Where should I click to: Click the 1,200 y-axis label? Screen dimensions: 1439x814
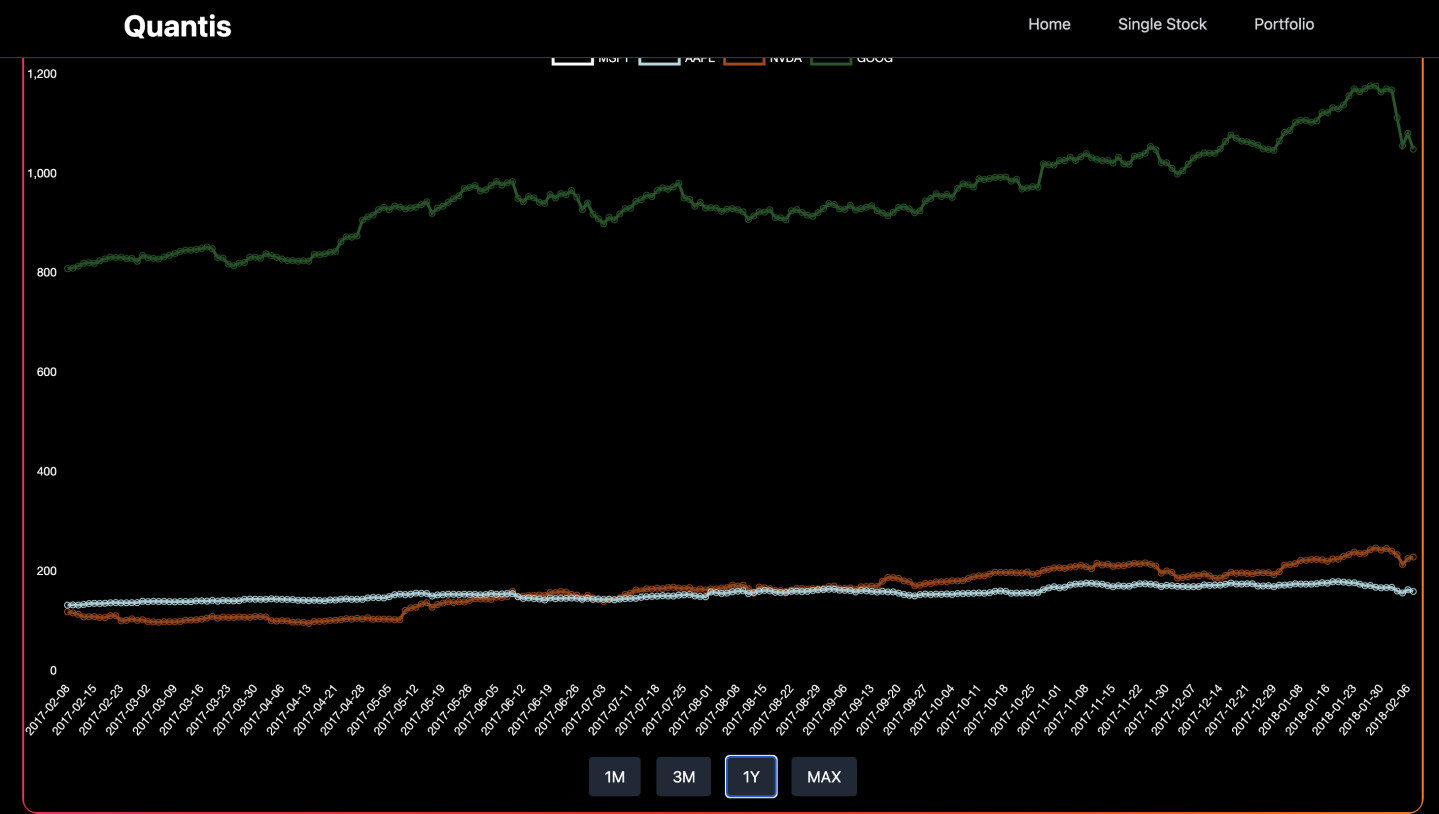pos(42,74)
